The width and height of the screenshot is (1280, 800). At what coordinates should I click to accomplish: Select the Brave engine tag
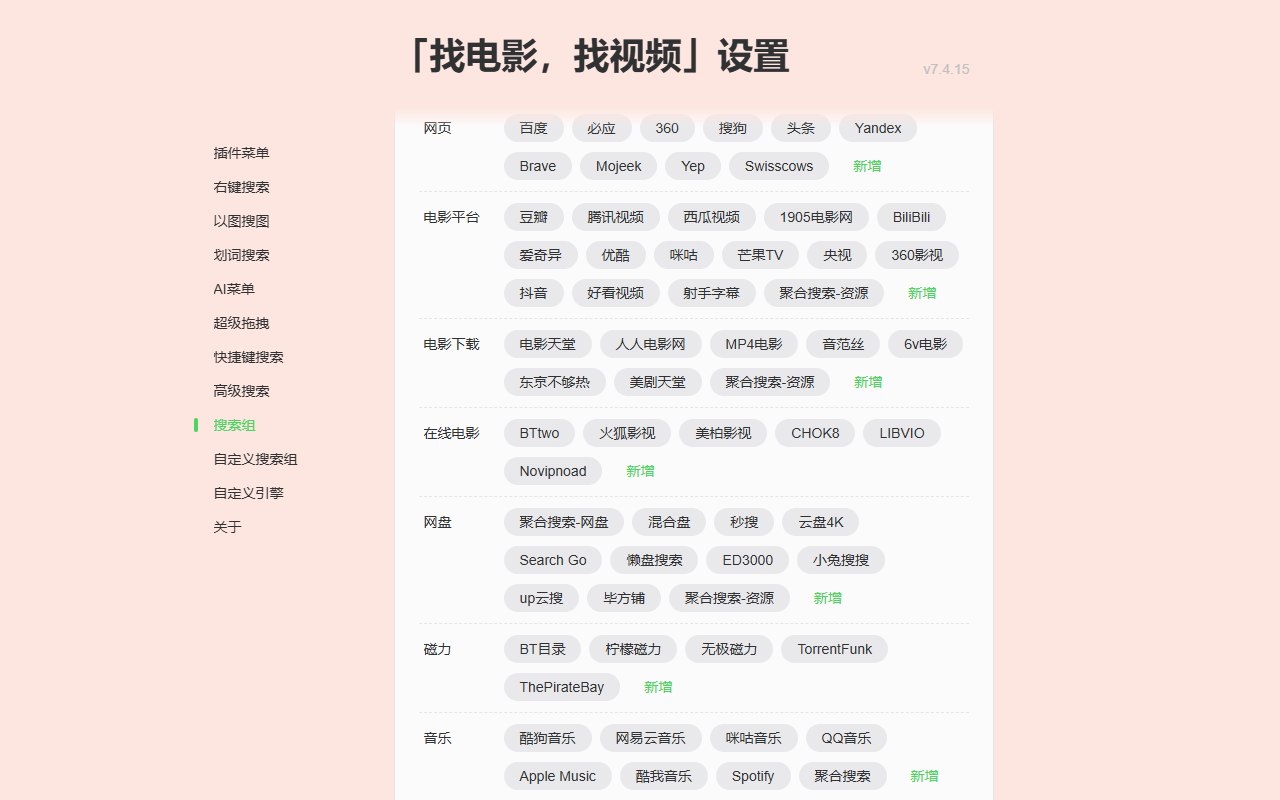(x=538, y=166)
